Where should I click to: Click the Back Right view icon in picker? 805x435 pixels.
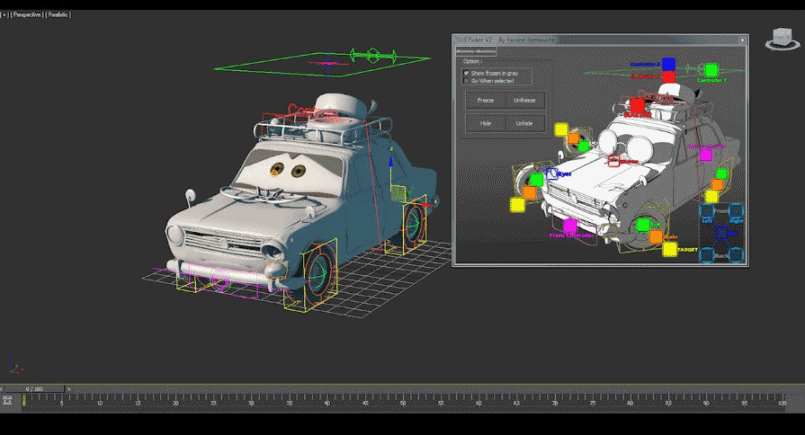click(x=736, y=254)
